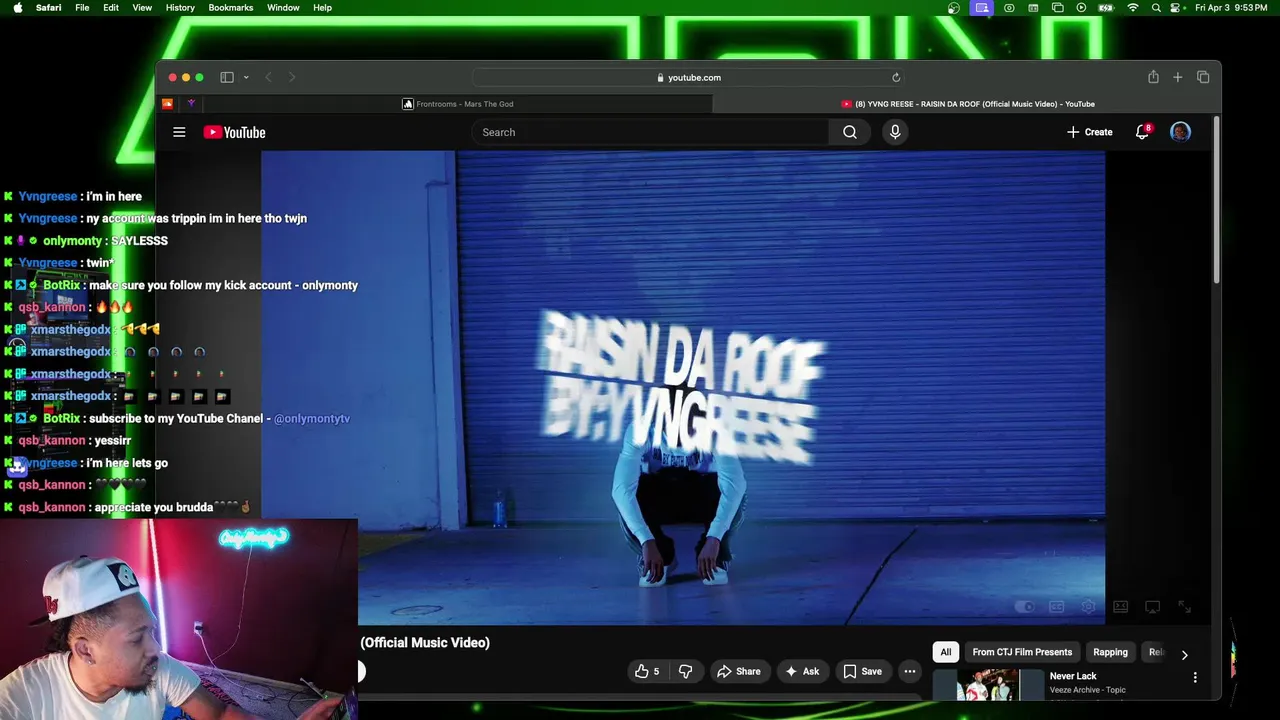The image size is (1280, 720).
Task: Go to YouTube home via logo
Action: pos(234,132)
